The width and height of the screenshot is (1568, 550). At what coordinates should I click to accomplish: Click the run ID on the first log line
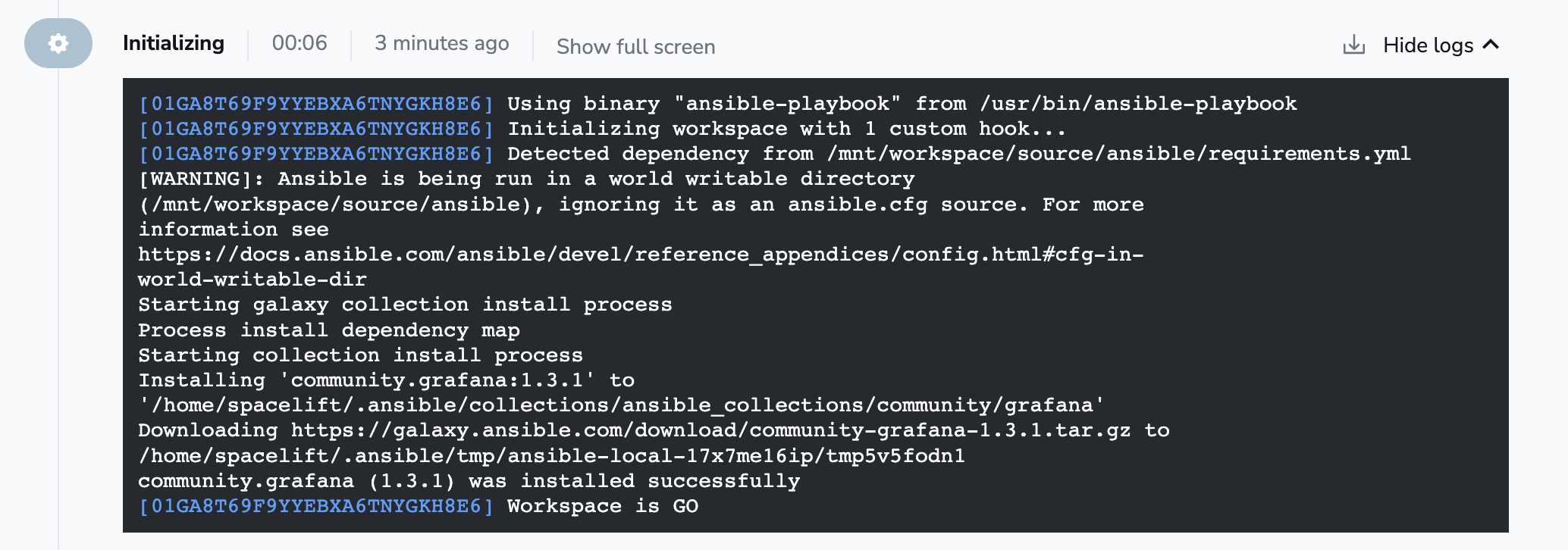click(x=316, y=104)
